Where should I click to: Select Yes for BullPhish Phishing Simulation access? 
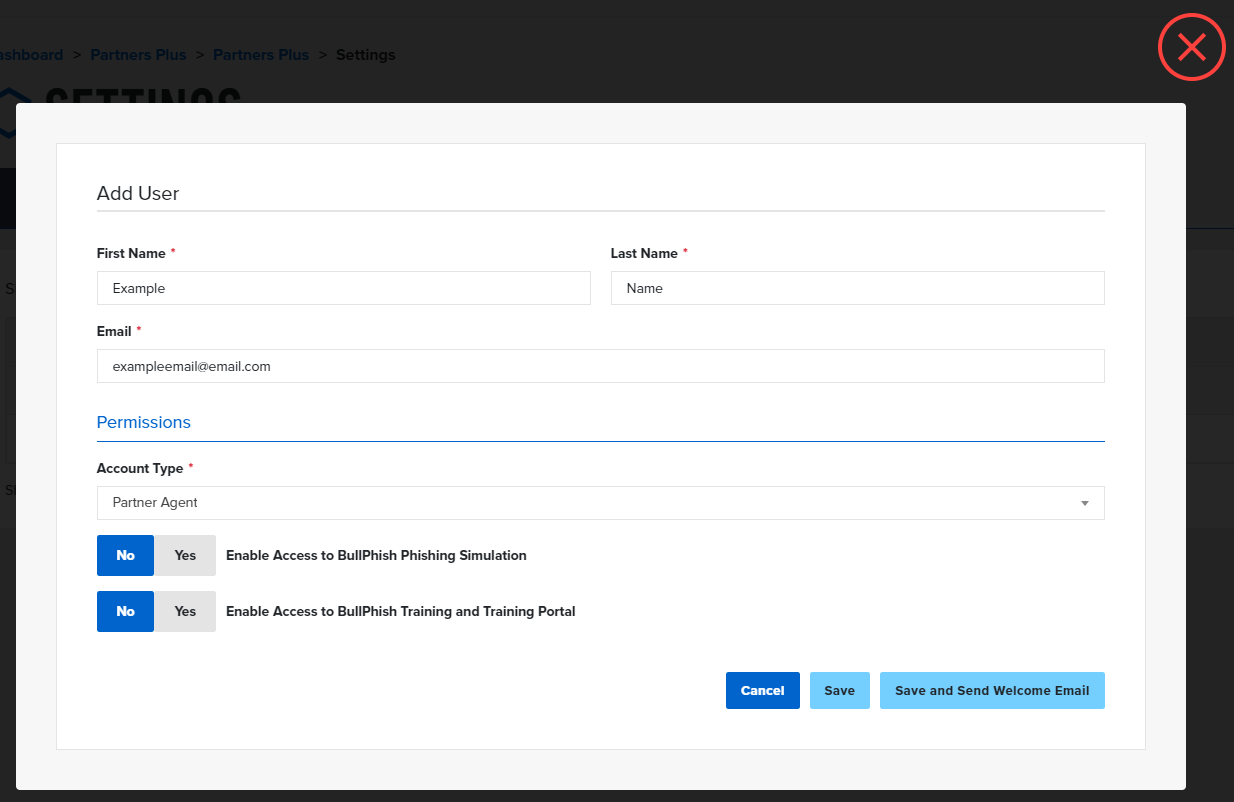click(x=185, y=555)
